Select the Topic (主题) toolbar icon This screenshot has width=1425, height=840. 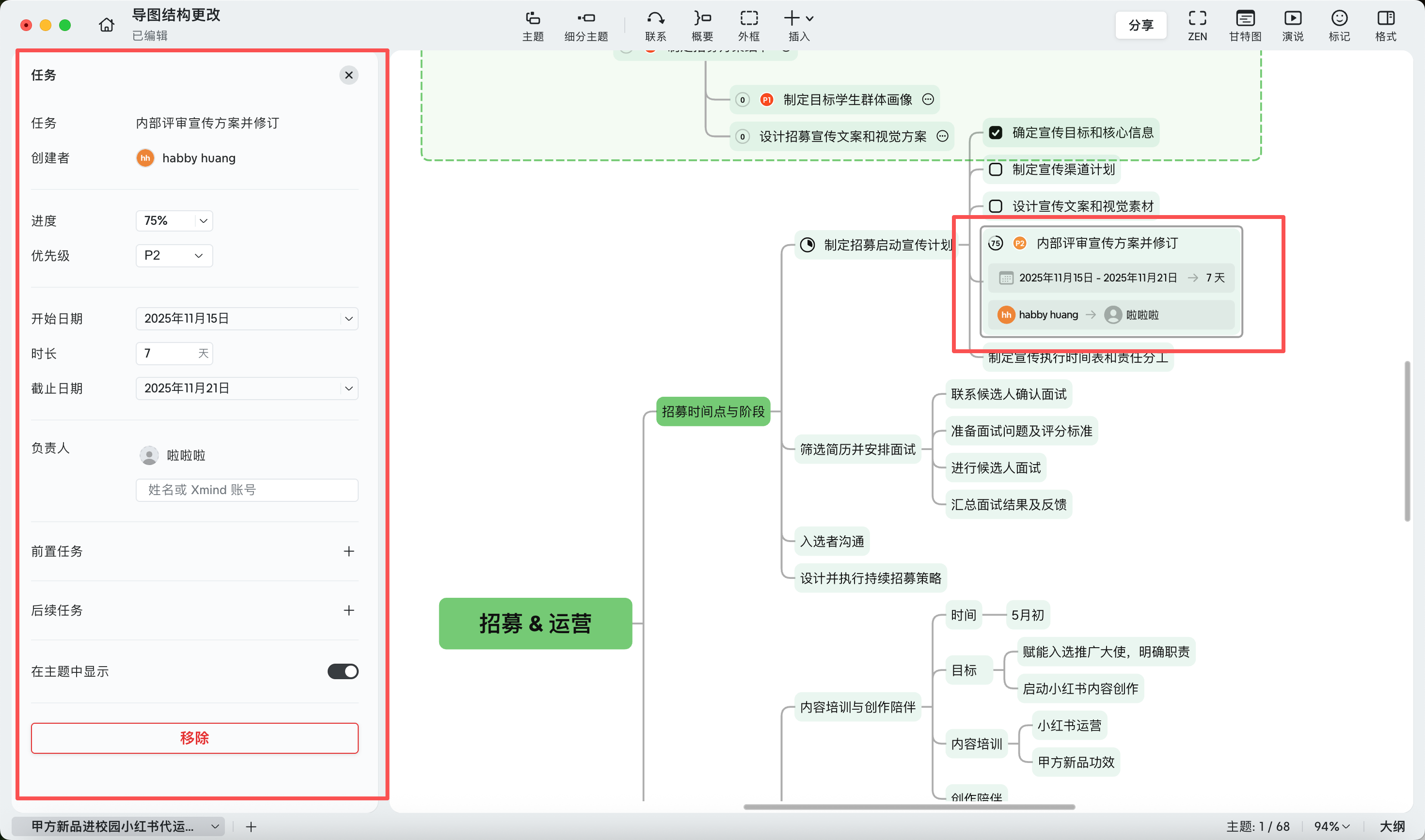tap(532, 19)
